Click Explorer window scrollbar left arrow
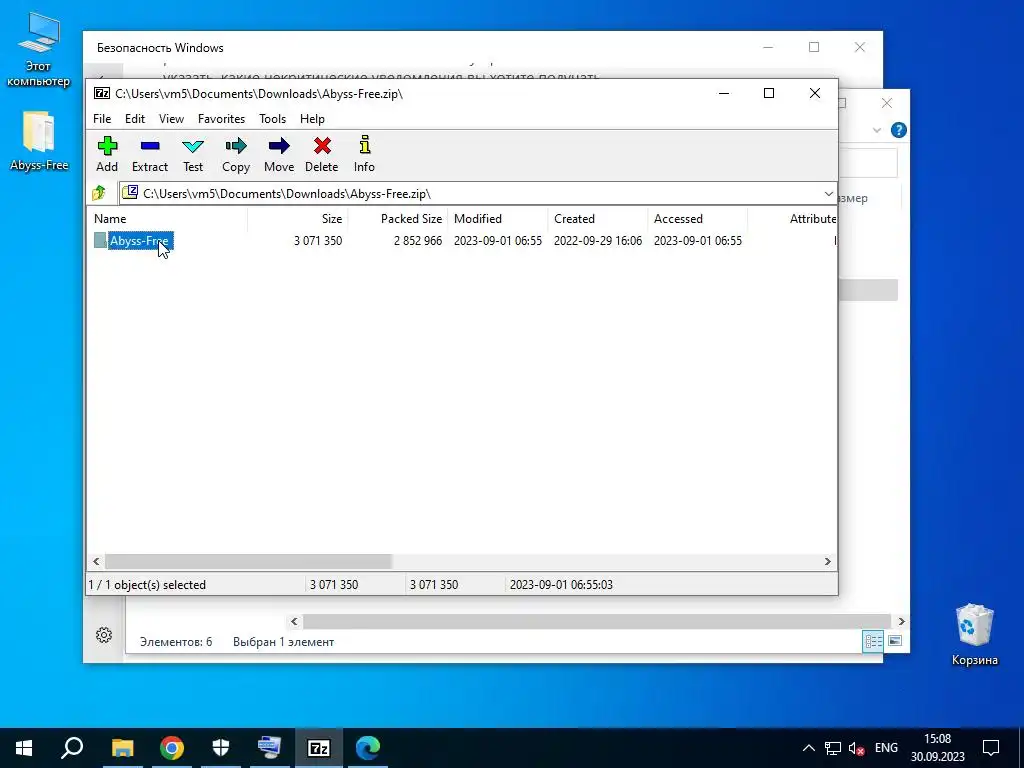 [x=294, y=622]
